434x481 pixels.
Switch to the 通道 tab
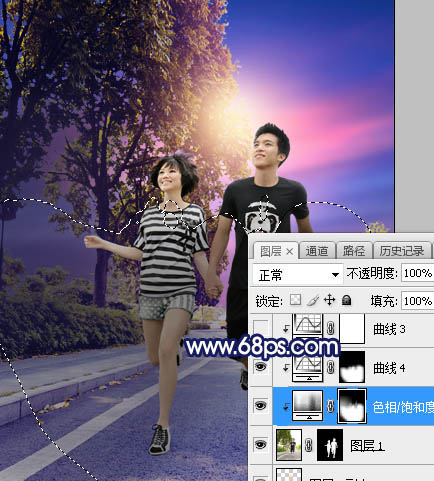pos(317,251)
